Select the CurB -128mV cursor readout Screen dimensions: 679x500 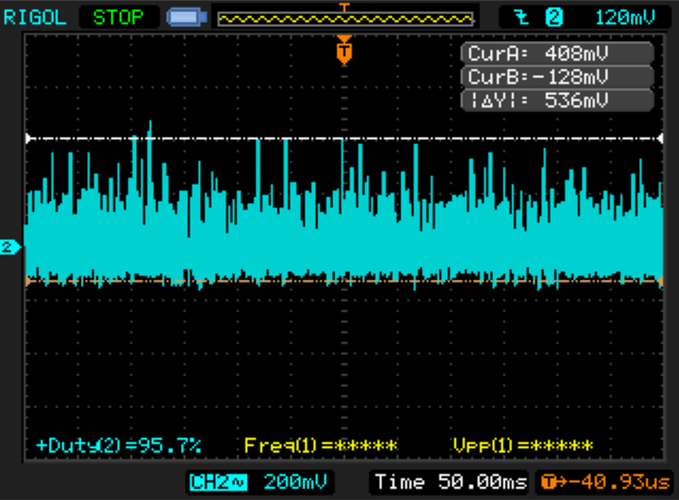[558, 77]
